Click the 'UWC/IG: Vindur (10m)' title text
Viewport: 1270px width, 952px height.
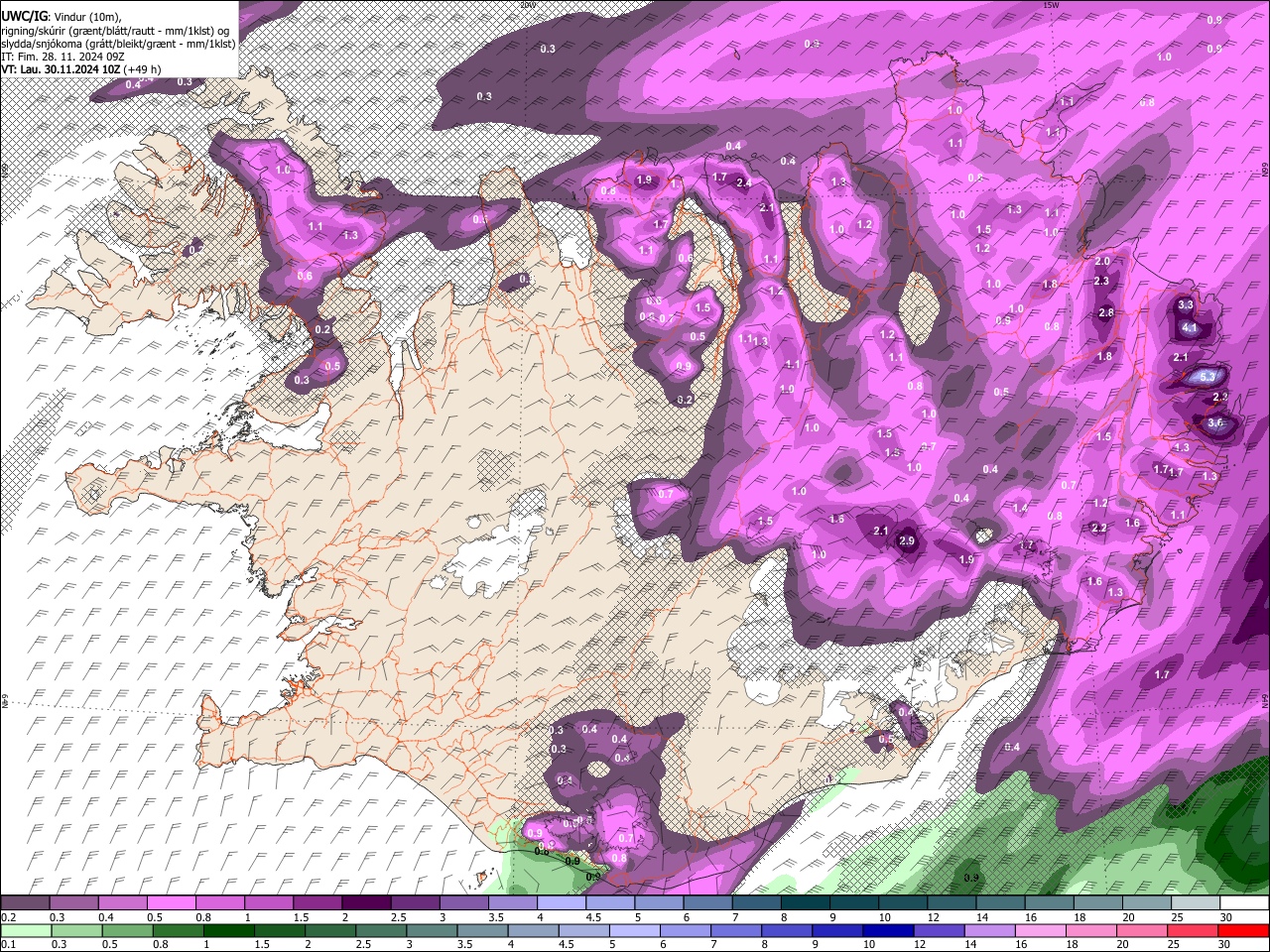62,17
